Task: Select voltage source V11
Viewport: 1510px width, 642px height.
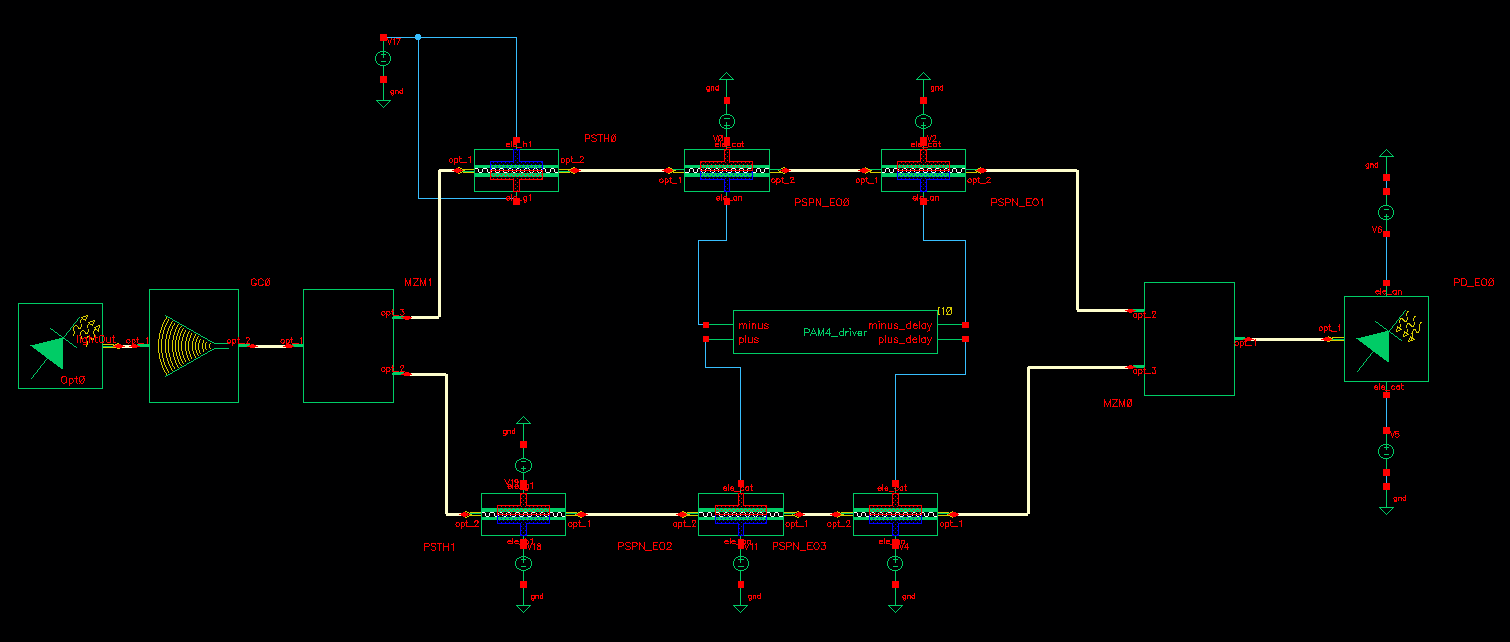Action: [740, 563]
